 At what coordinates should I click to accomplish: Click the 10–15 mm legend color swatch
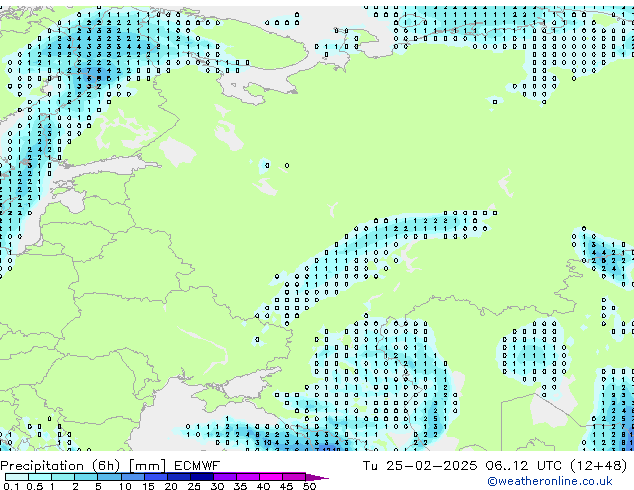pos(133,477)
